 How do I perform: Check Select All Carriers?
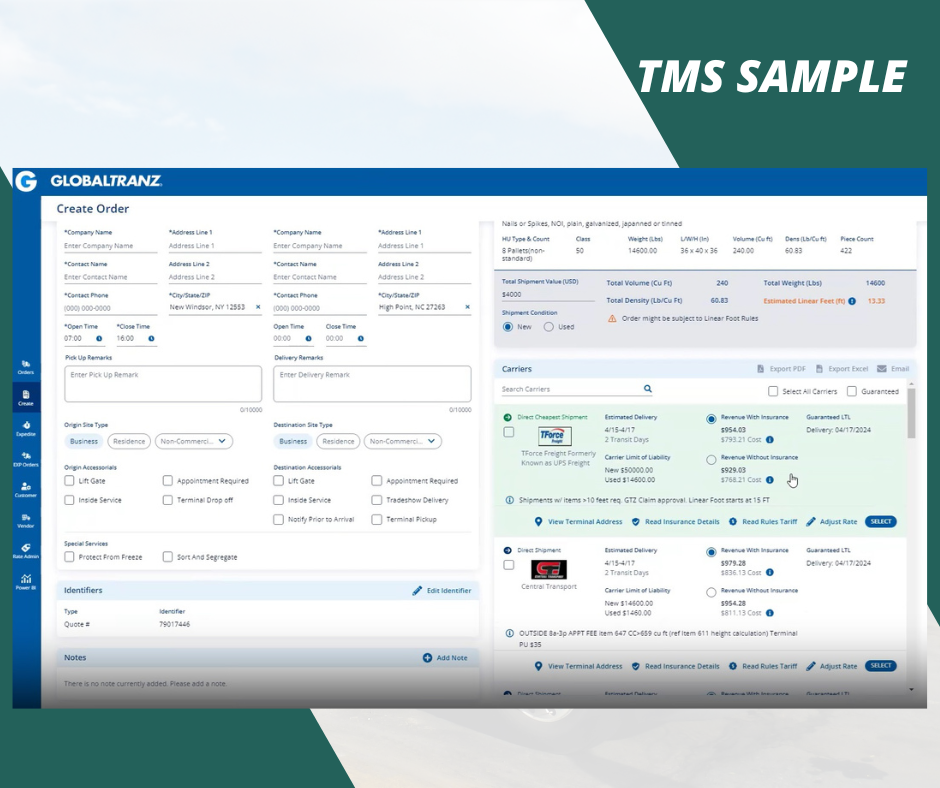773,392
